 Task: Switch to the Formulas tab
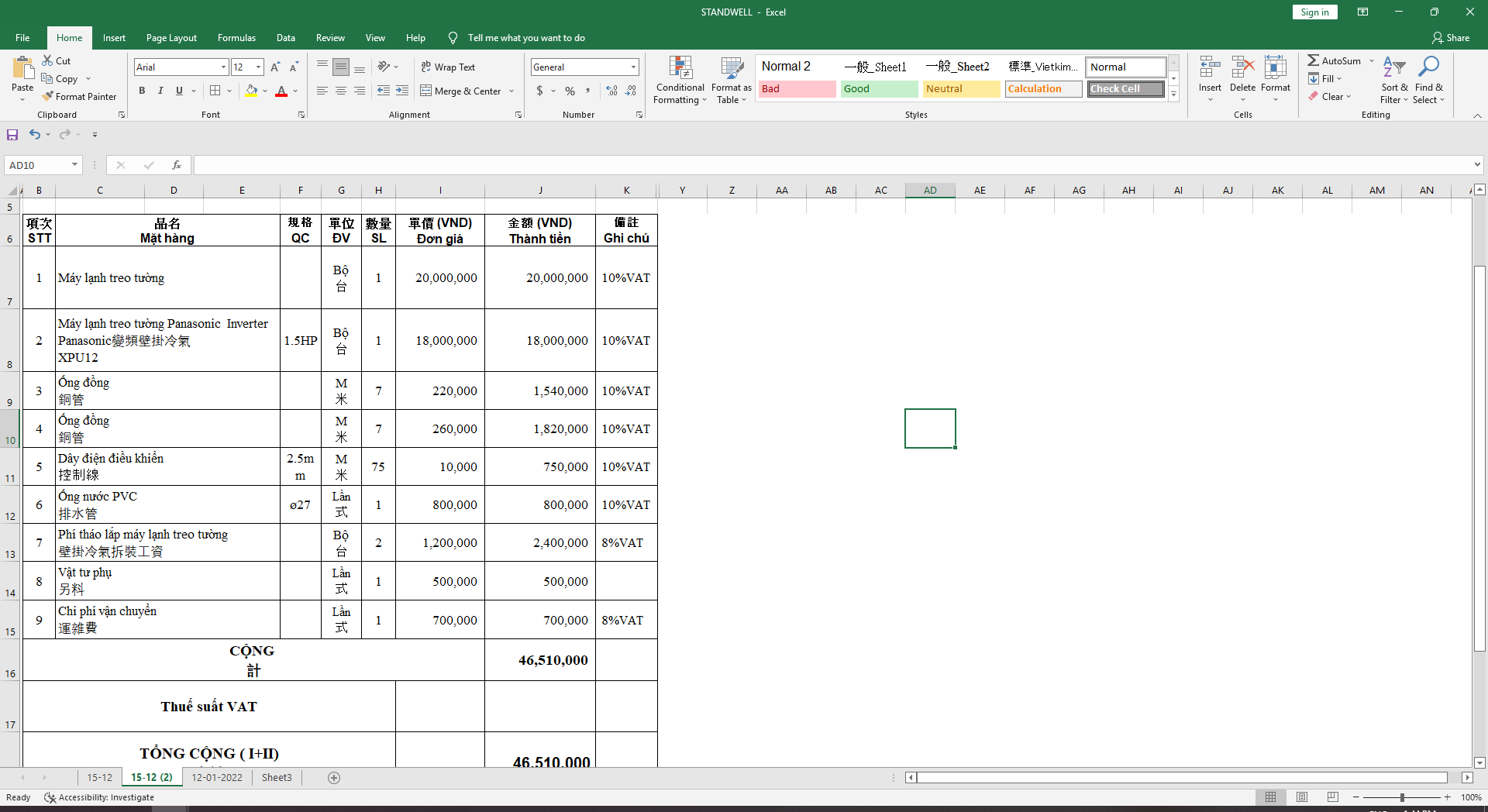pos(236,38)
